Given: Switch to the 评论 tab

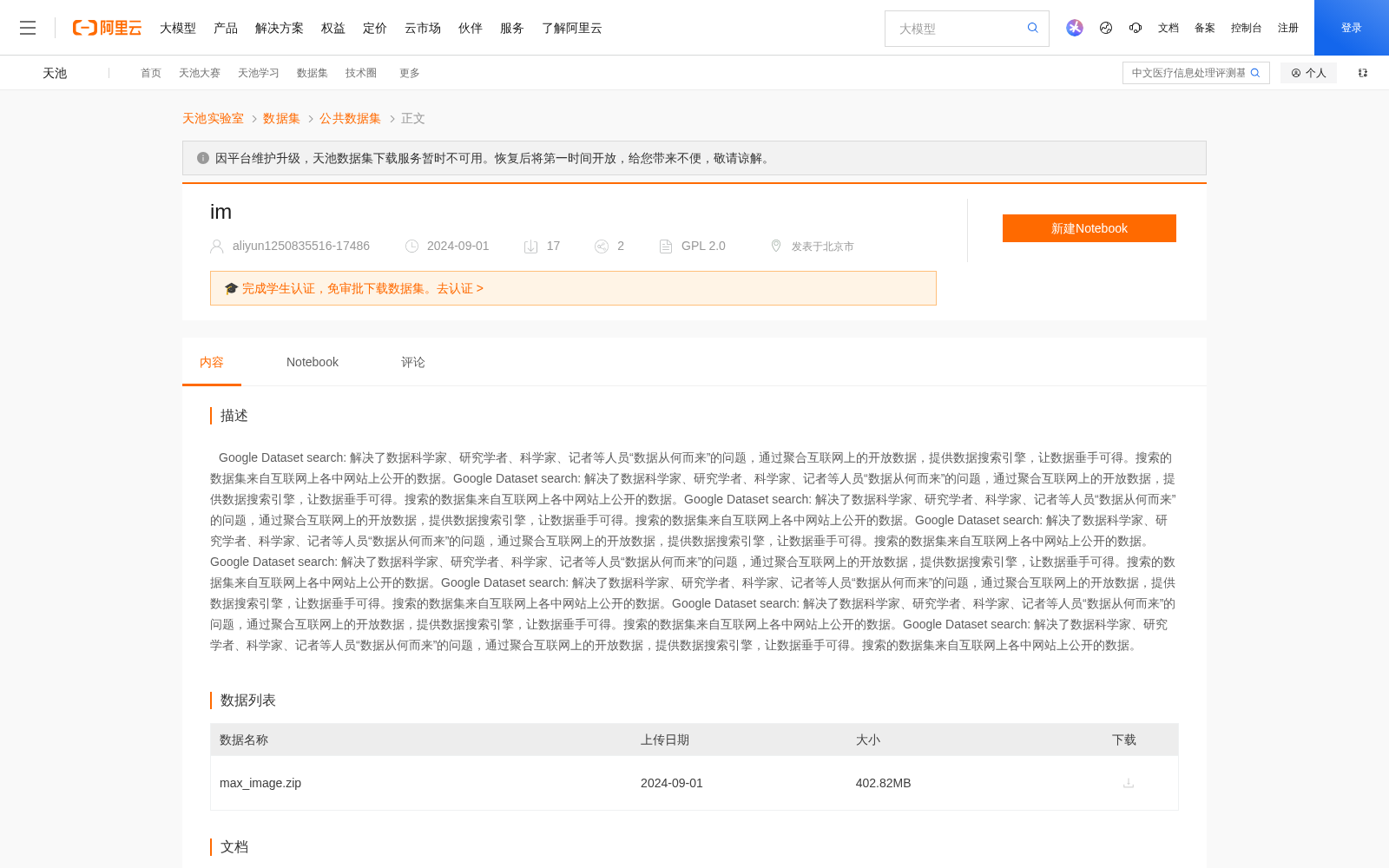Looking at the screenshot, I should 413,362.
